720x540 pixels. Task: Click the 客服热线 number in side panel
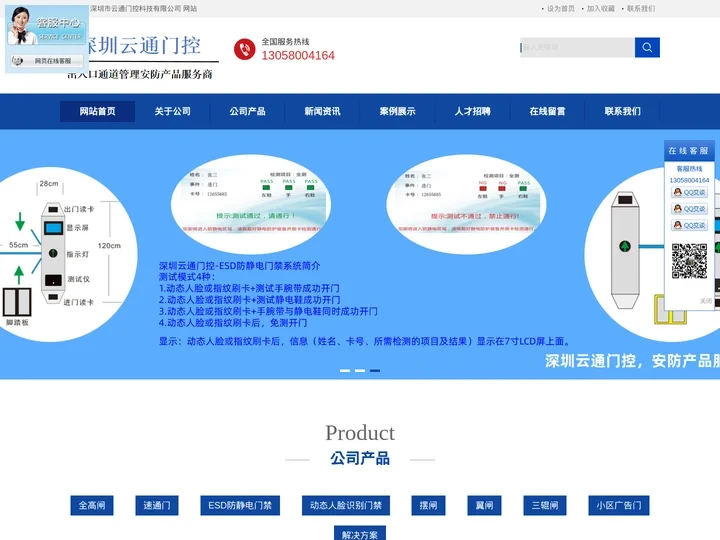(689, 180)
